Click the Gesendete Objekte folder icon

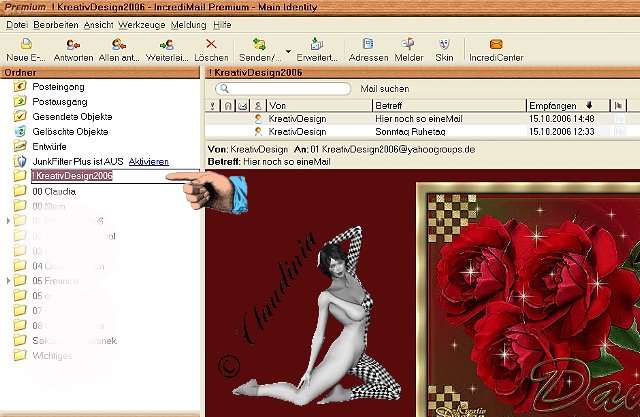[x=20, y=116]
